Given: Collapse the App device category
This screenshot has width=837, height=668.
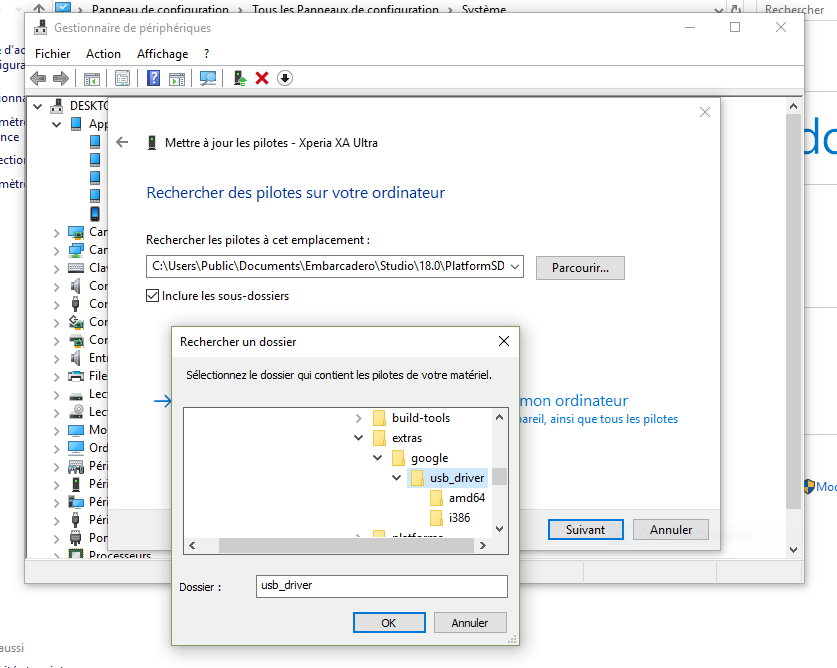Looking at the screenshot, I should click(57, 124).
